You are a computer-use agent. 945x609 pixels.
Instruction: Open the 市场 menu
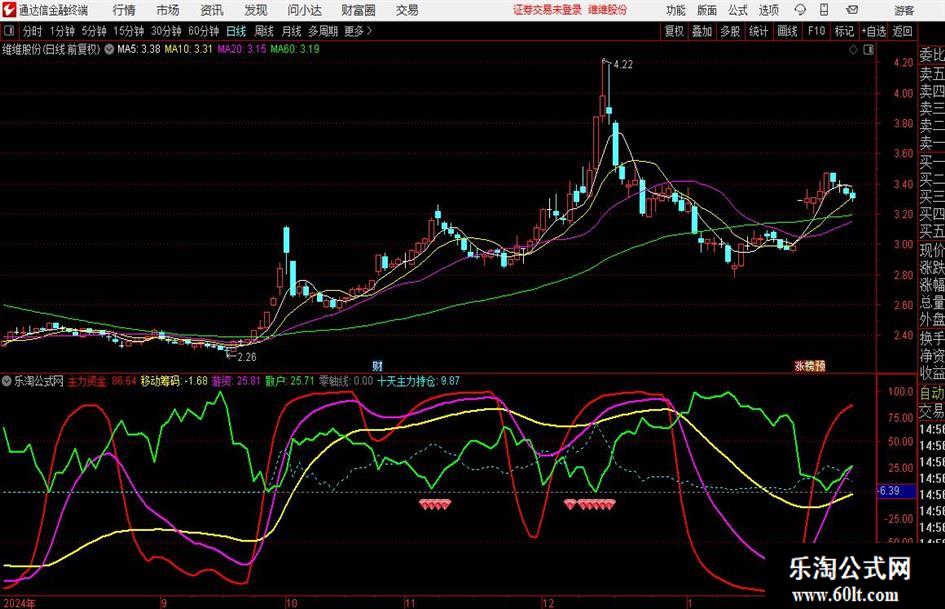pyautogui.click(x=168, y=10)
